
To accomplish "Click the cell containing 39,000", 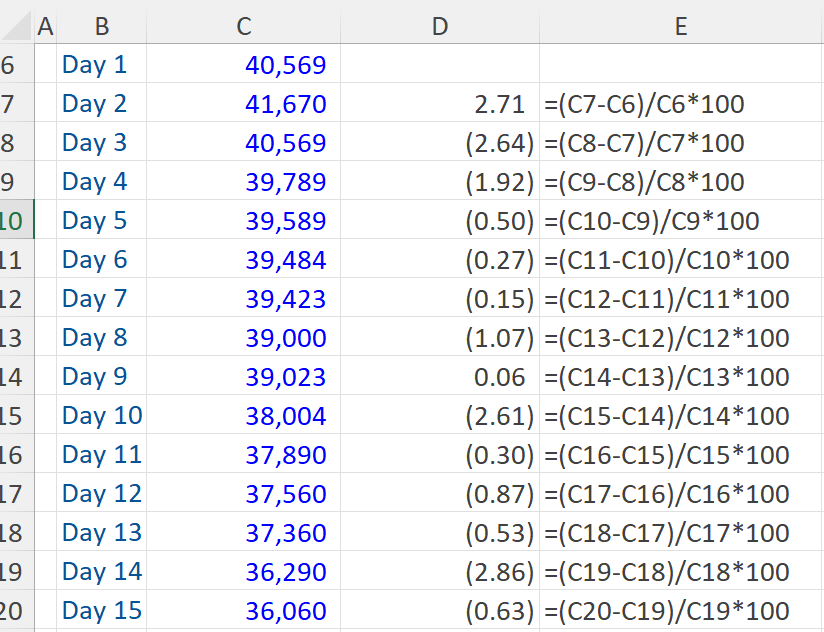I will (x=286, y=338).
